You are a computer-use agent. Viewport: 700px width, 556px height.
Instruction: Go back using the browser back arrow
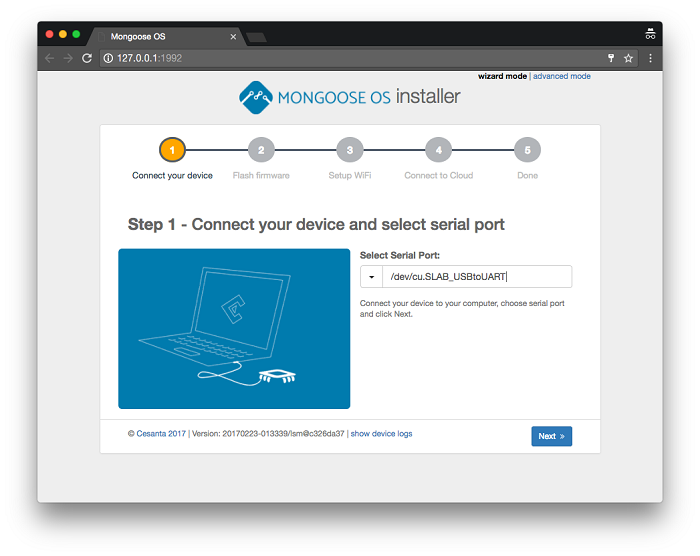click(x=50, y=58)
